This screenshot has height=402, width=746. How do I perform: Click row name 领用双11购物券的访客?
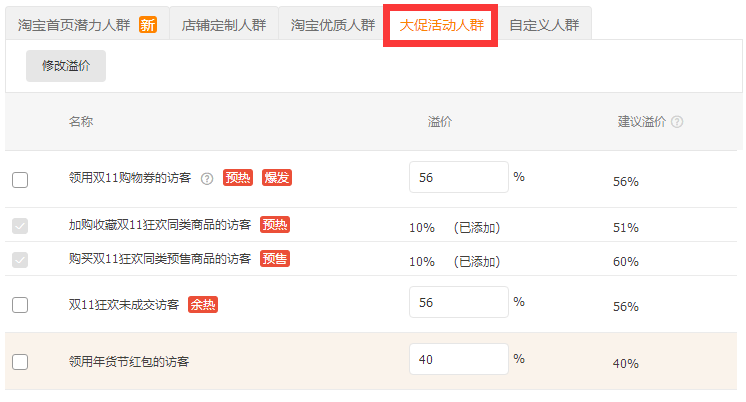click(130, 178)
